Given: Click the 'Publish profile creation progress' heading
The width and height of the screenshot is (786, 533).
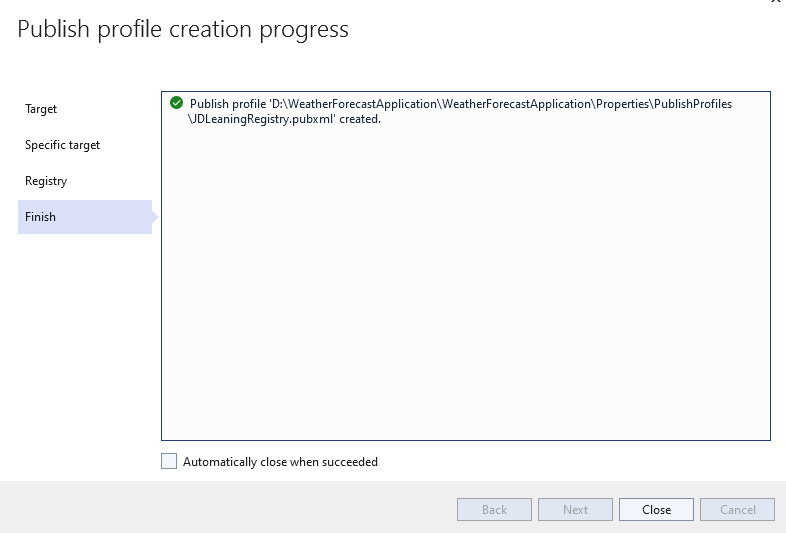Looking at the screenshot, I should pyautogui.click(x=183, y=30).
